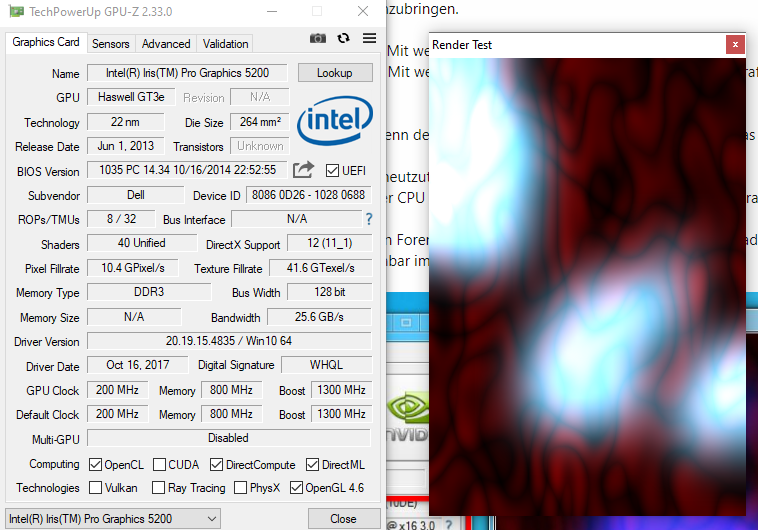Image resolution: width=758 pixels, height=530 pixels.
Task: Toggle the Ray Tracing checkbox
Action: pos(158,487)
